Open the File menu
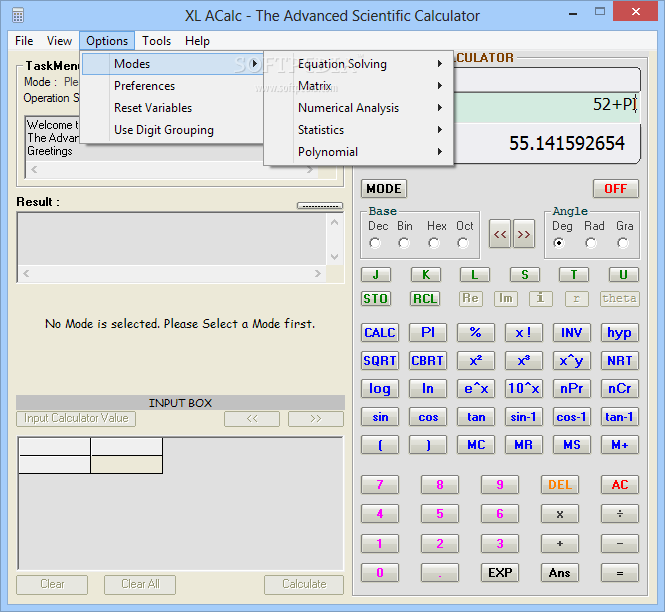The width and height of the screenshot is (665, 612). click(x=24, y=41)
